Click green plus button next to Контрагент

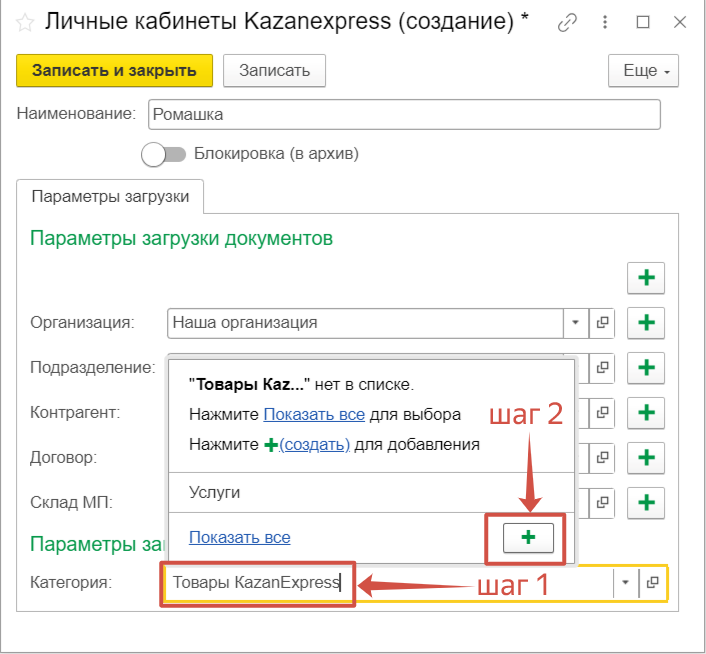click(x=646, y=412)
